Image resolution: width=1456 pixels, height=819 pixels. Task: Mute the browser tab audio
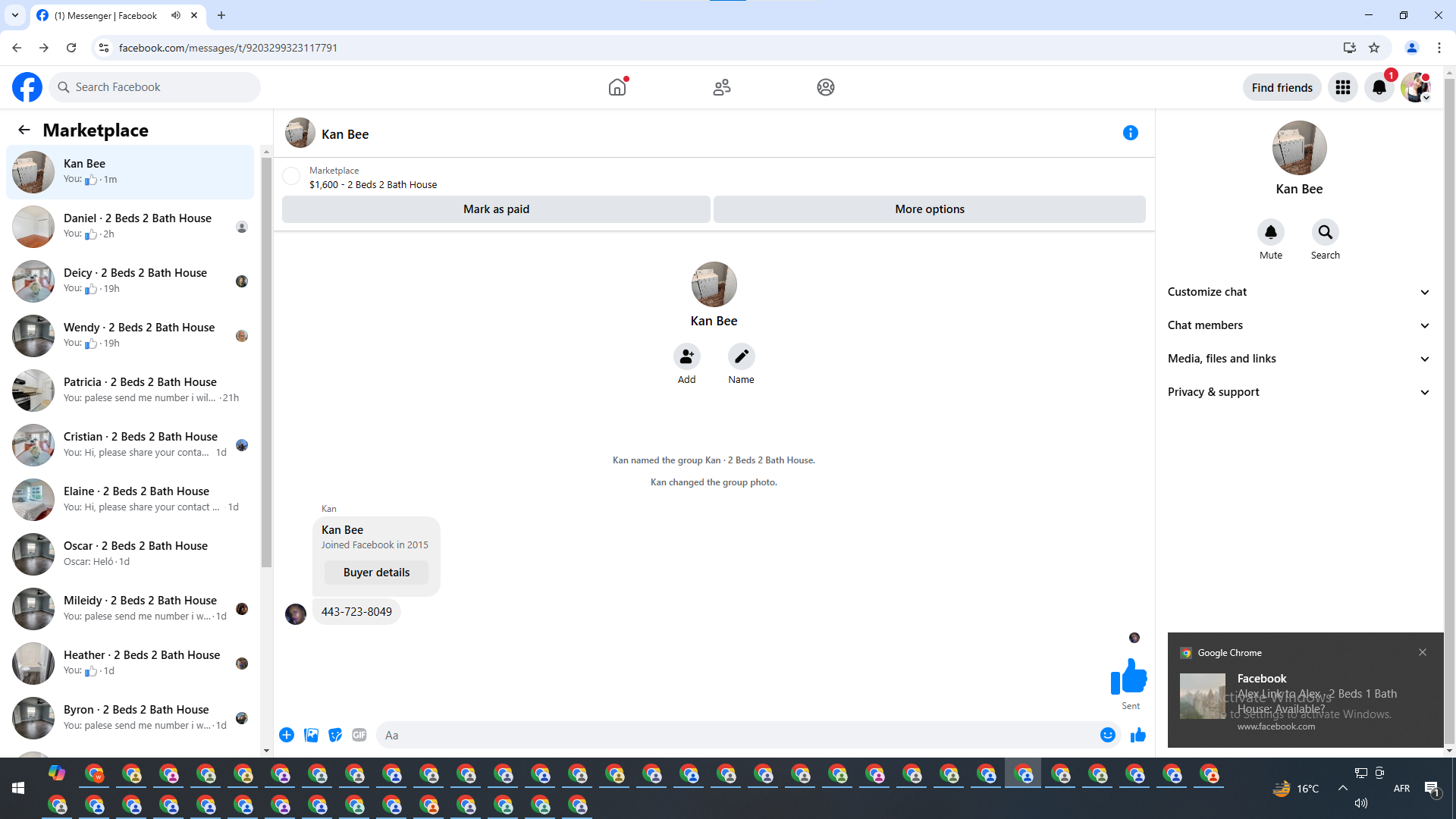point(176,15)
